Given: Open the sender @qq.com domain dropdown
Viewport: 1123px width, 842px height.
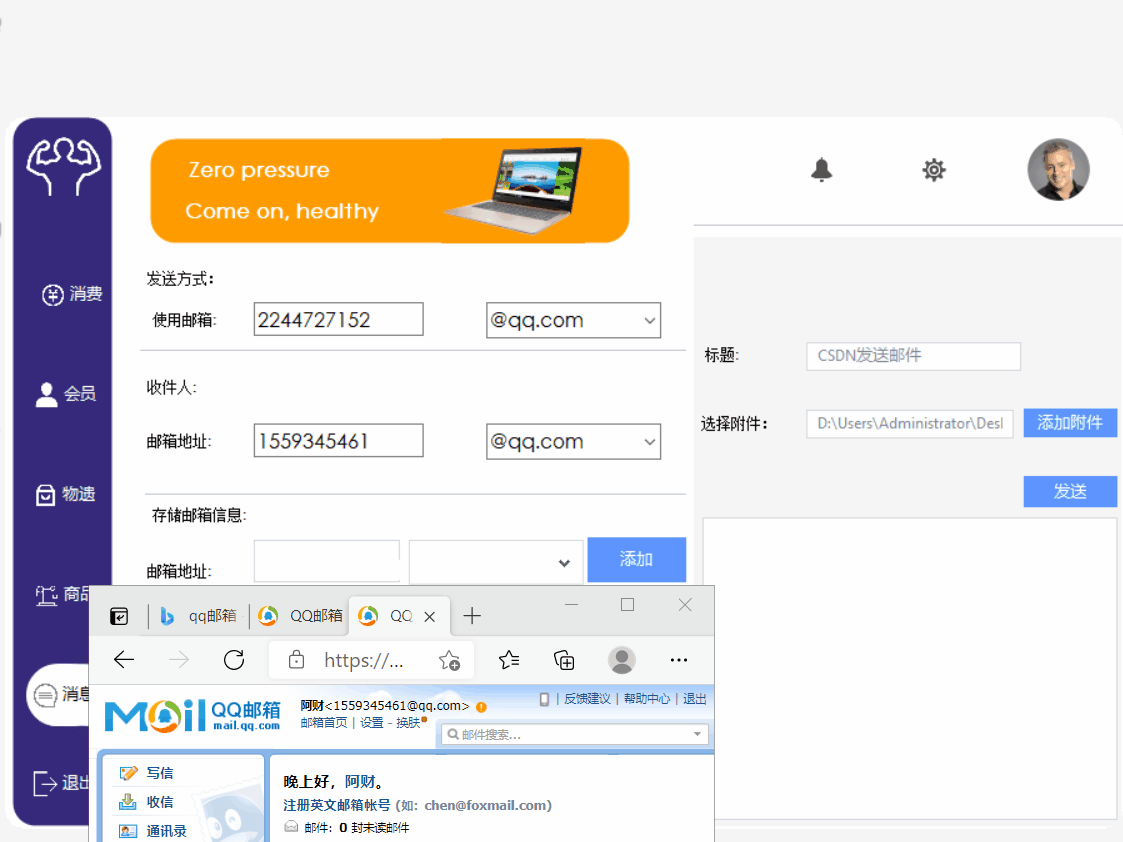Looking at the screenshot, I should [650, 320].
